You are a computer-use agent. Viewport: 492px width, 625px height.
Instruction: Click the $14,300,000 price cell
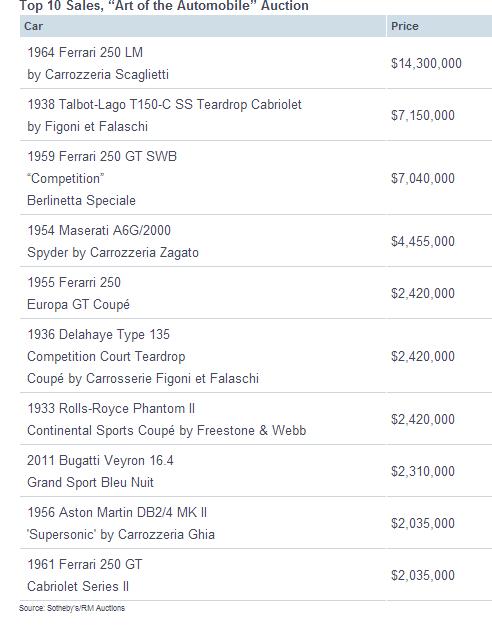pyautogui.click(x=426, y=63)
